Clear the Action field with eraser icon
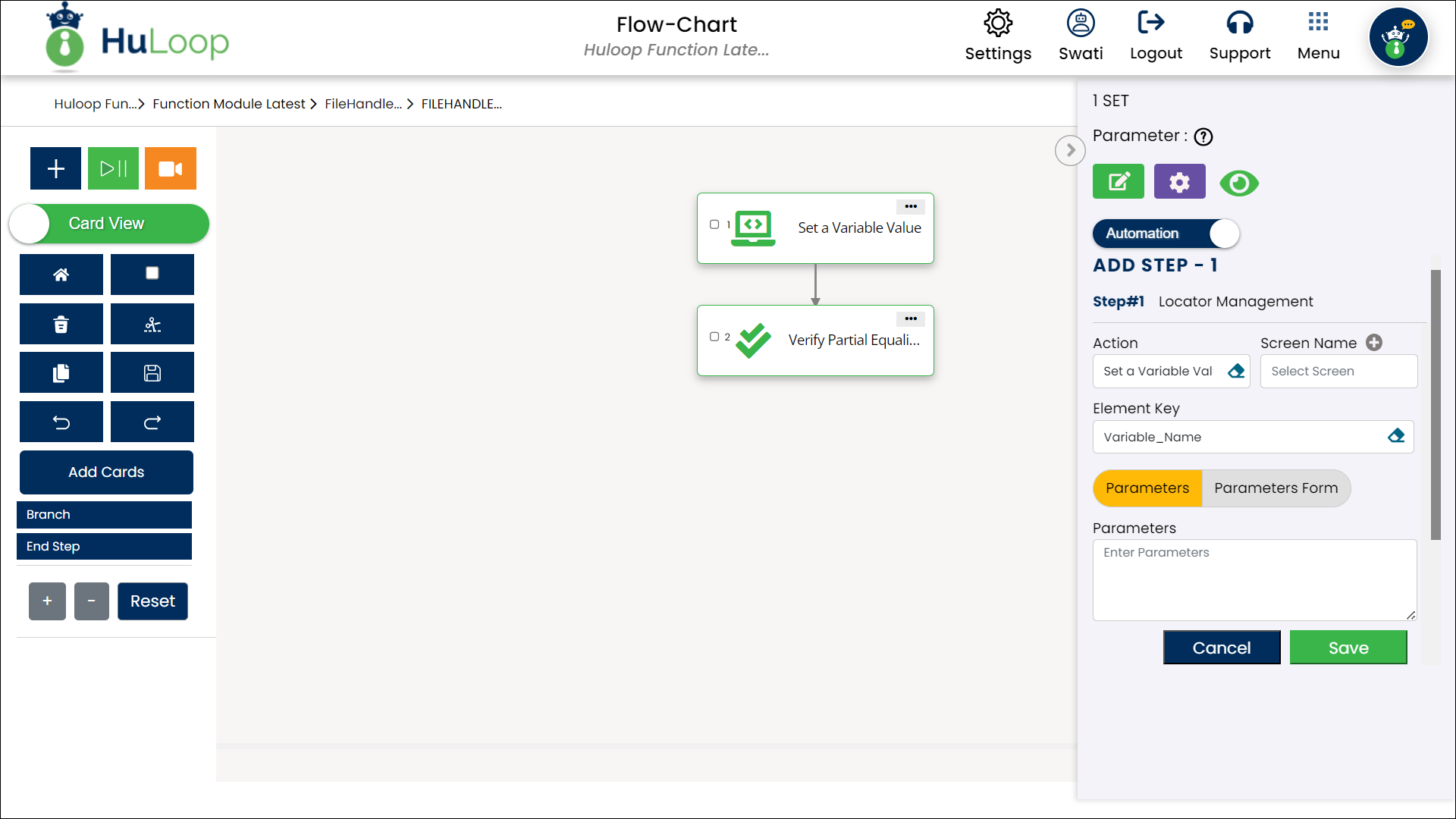This screenshot has width=1456, height=819. click(x=1236, y=371)
